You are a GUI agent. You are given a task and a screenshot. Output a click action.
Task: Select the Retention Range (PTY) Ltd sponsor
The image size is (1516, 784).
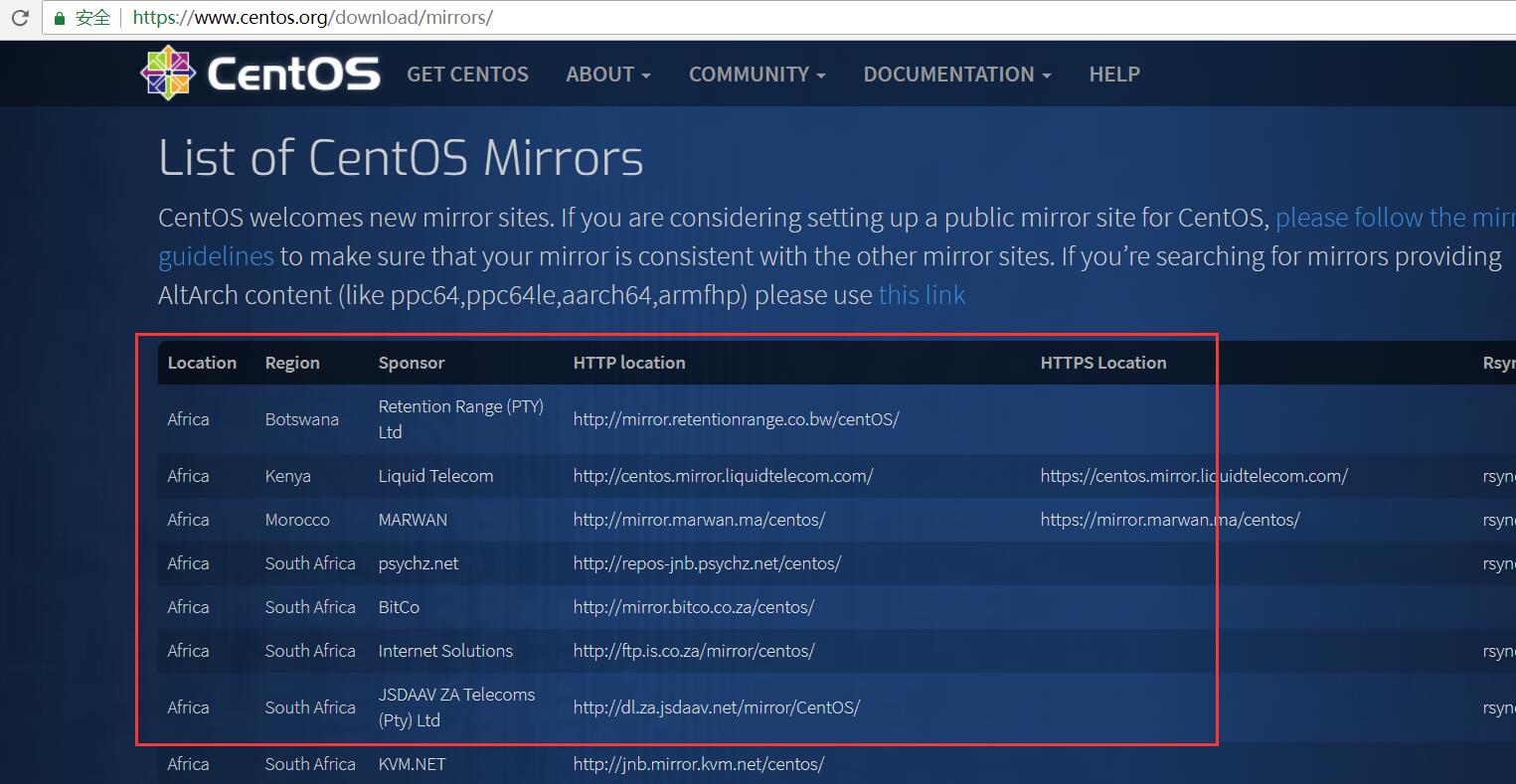pyautogui.click(x=460, y=419)
